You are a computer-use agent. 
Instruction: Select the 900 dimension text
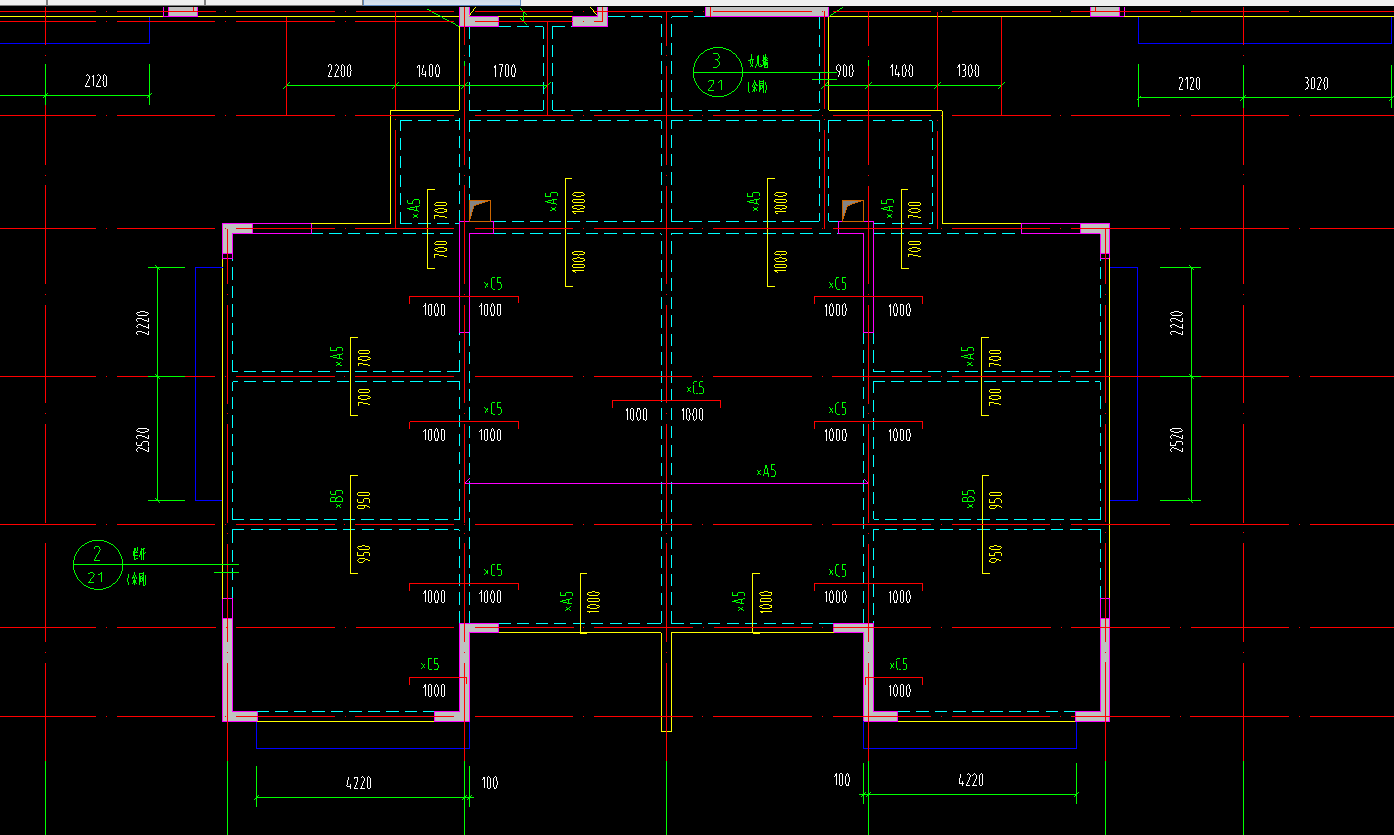point(845,71)
